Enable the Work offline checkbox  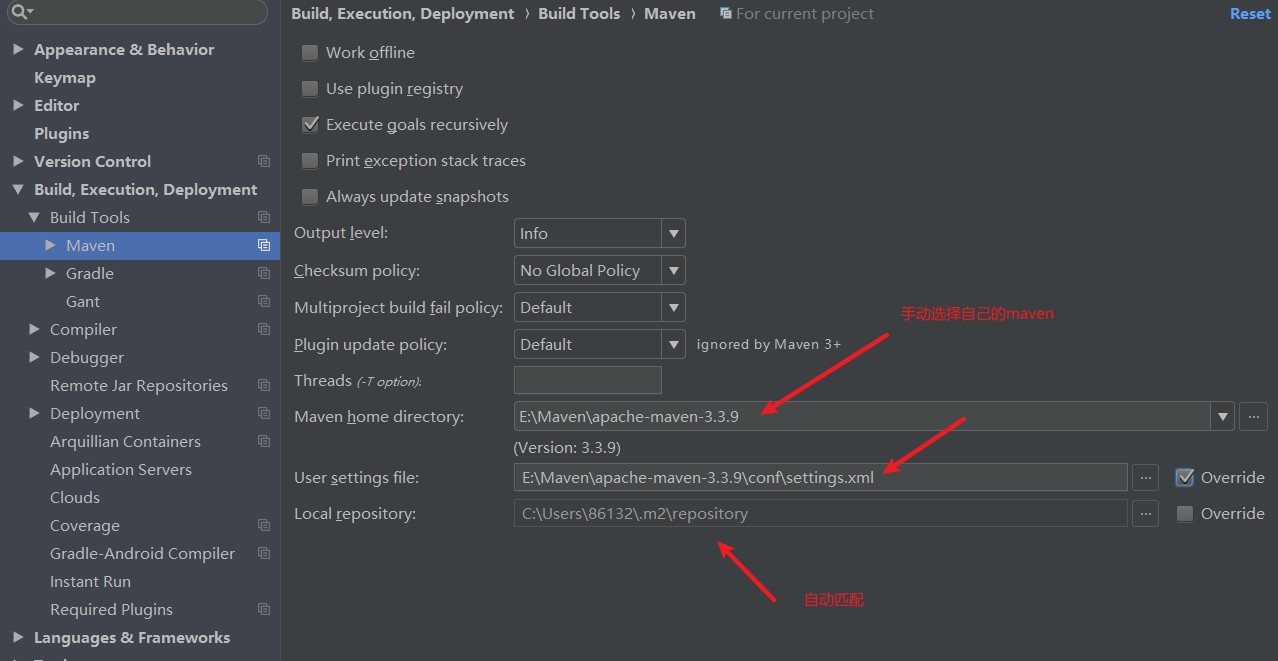(x=310, y=52)
